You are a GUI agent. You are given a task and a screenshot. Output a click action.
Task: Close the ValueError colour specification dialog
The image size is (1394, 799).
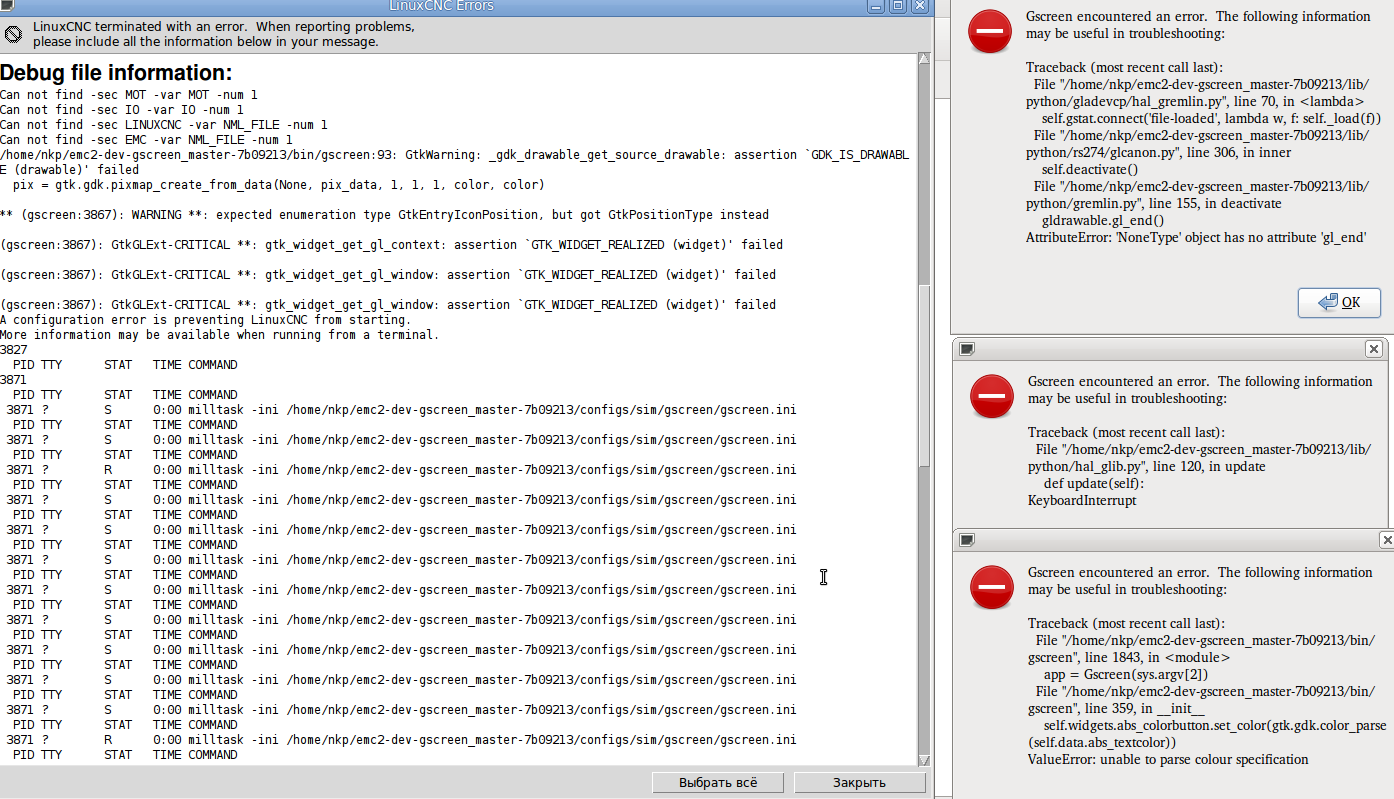[1387, 540]
